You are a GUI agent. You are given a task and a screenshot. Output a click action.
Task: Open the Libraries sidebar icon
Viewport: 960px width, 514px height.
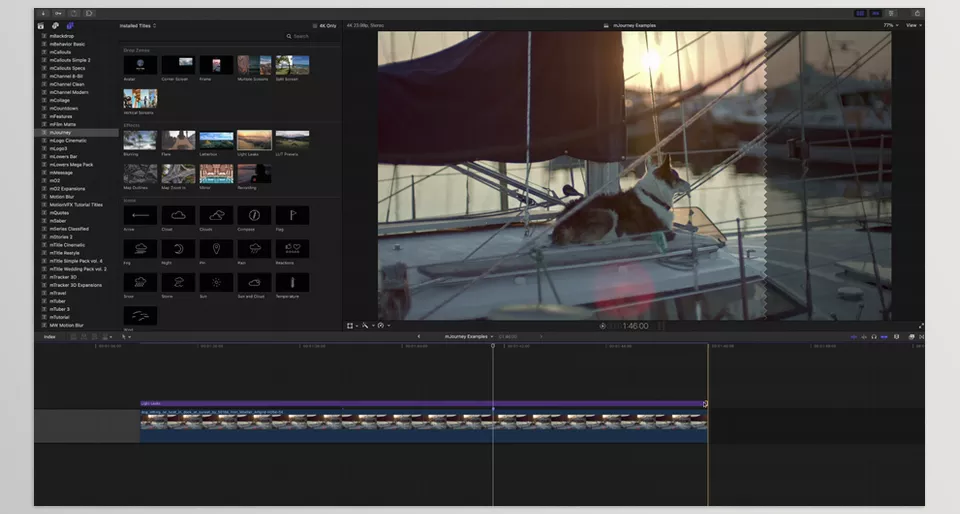click(x=41, y=26)
